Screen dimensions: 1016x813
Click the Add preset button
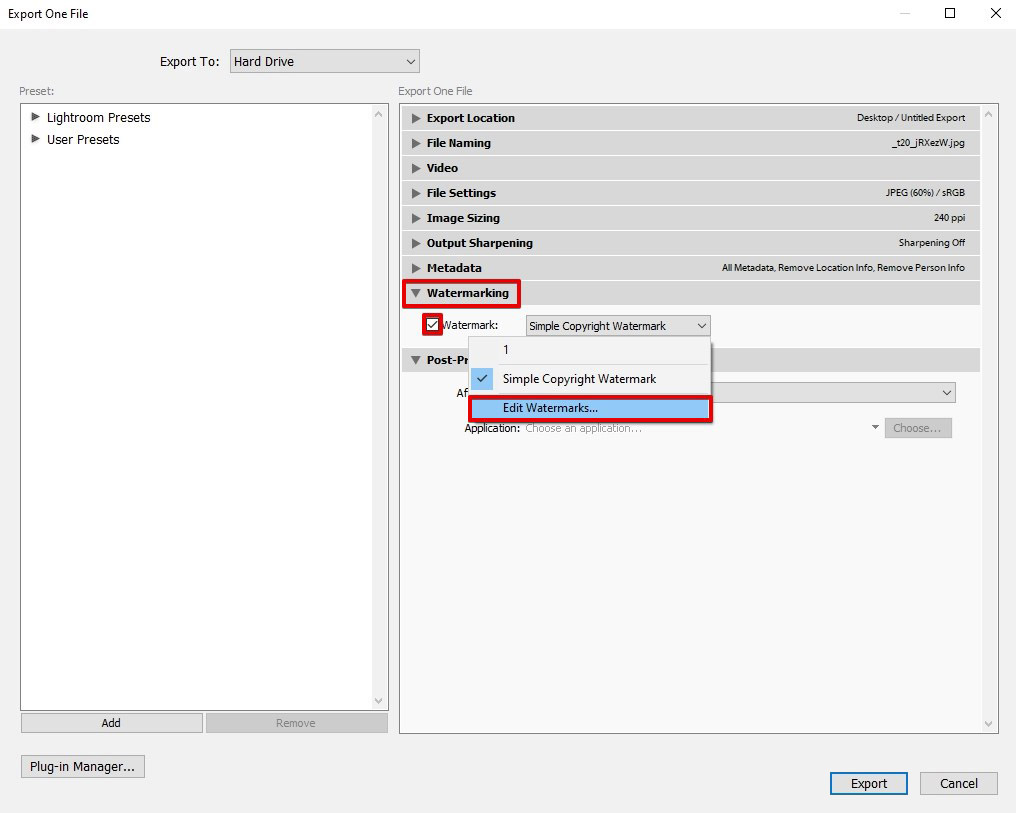[111, 723]
